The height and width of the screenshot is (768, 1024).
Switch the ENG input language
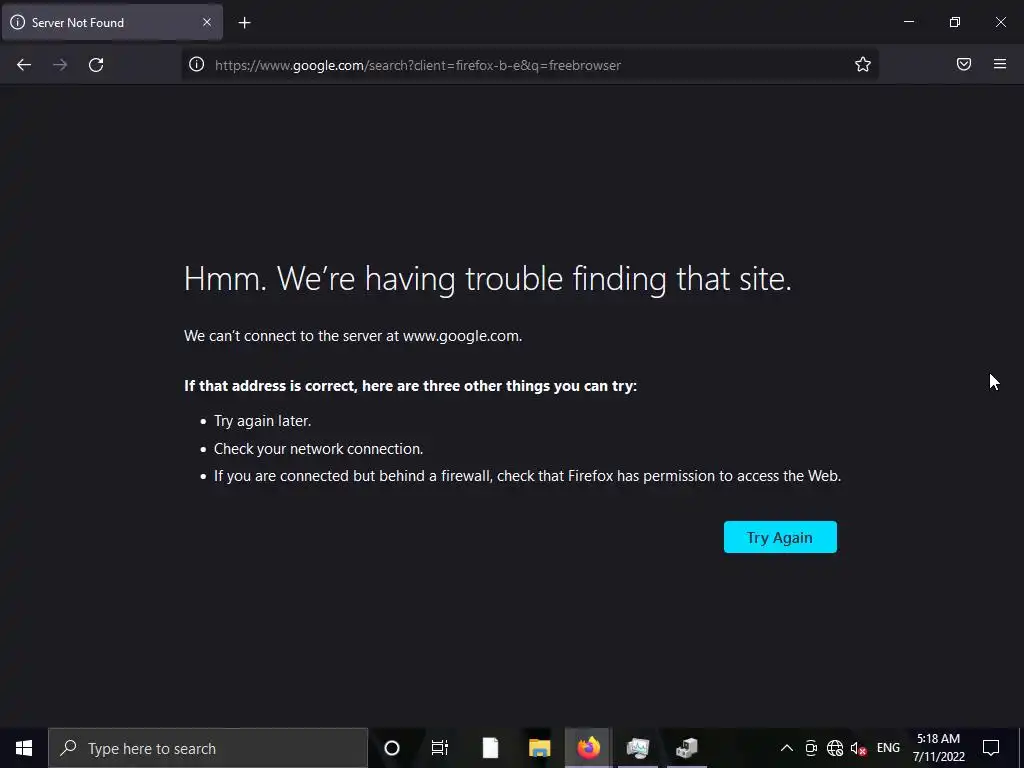pos(888,748)
